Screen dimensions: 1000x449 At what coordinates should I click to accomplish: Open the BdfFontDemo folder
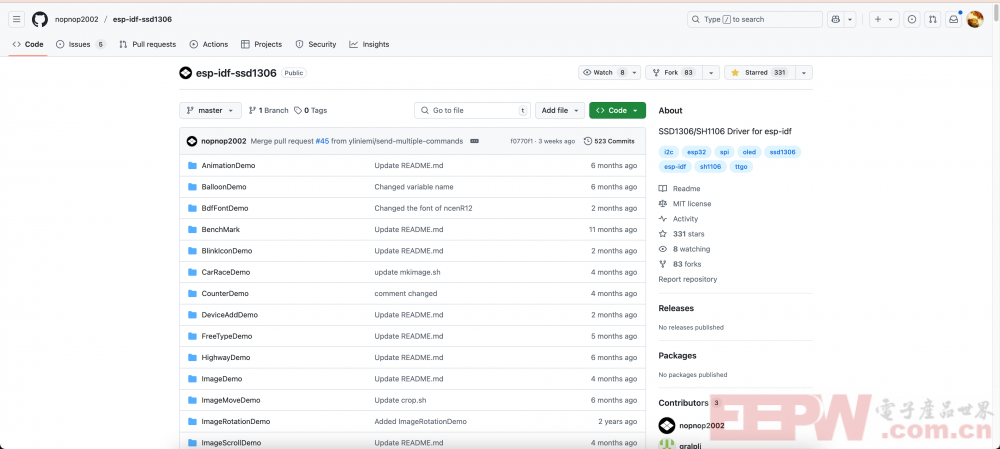pos(225,208)
